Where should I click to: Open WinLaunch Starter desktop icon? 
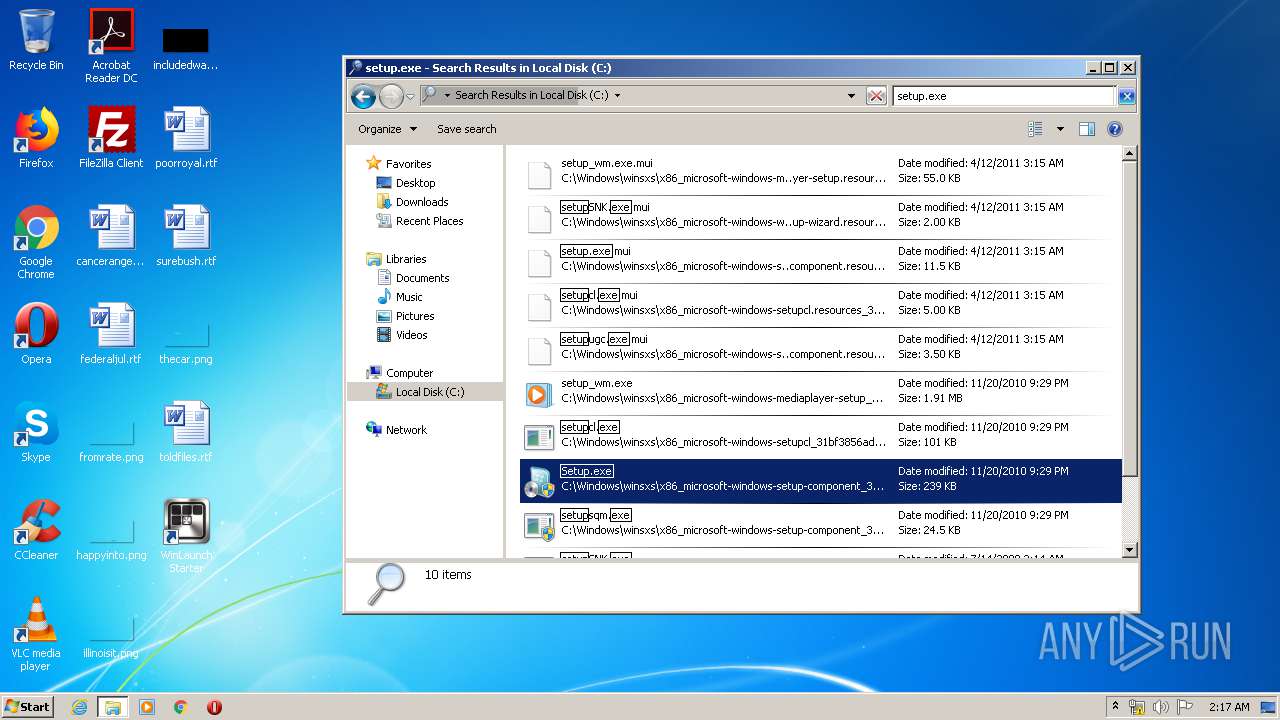tap(186, 536)
